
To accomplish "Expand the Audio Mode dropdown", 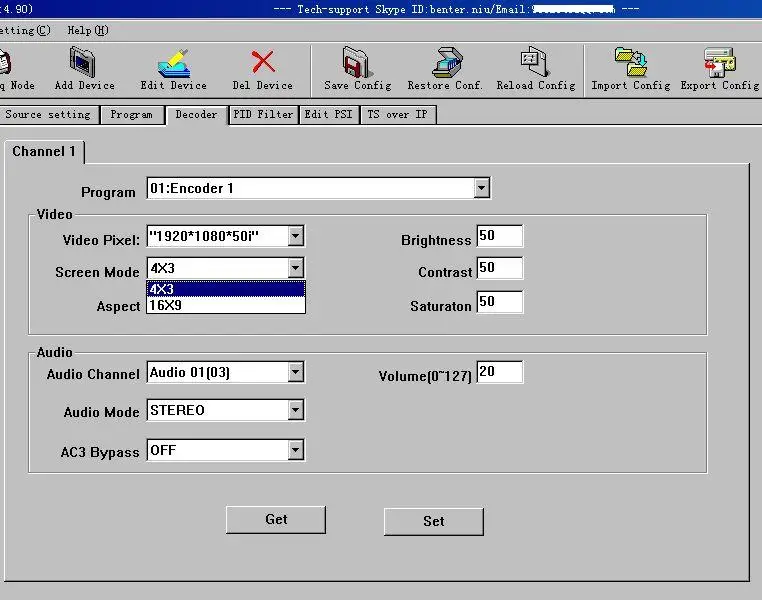I will [295, 411].
